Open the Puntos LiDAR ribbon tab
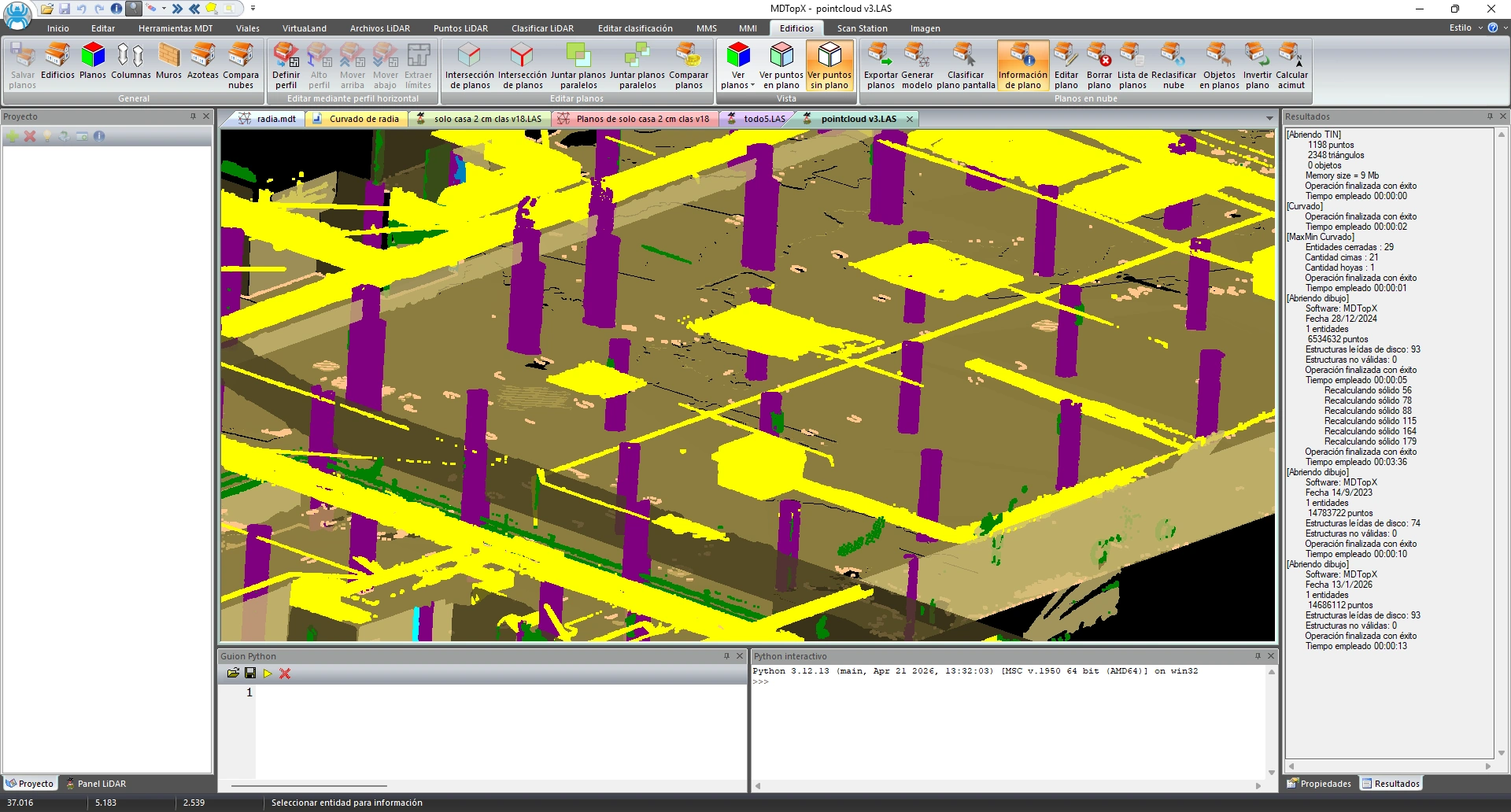This screenshot has width=1511, height=812. coord(460,28)
